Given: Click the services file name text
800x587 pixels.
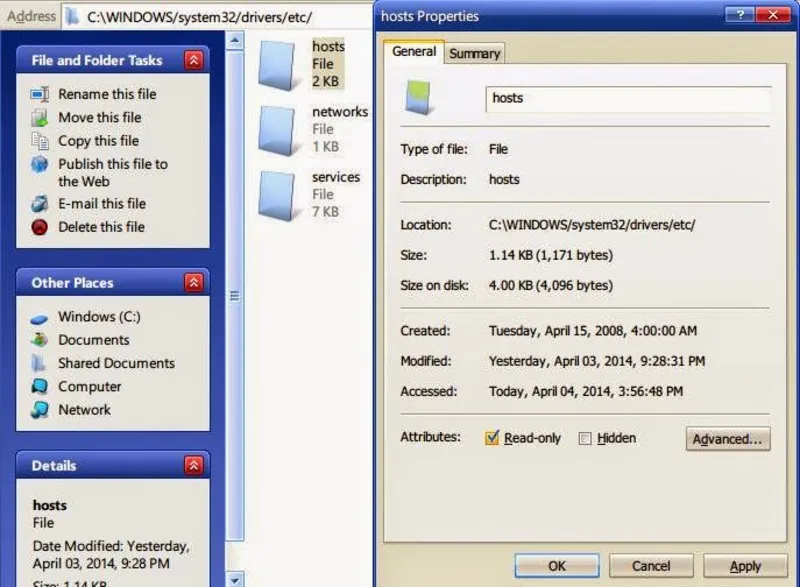Looking at the screenshot, I should point(336,177).
